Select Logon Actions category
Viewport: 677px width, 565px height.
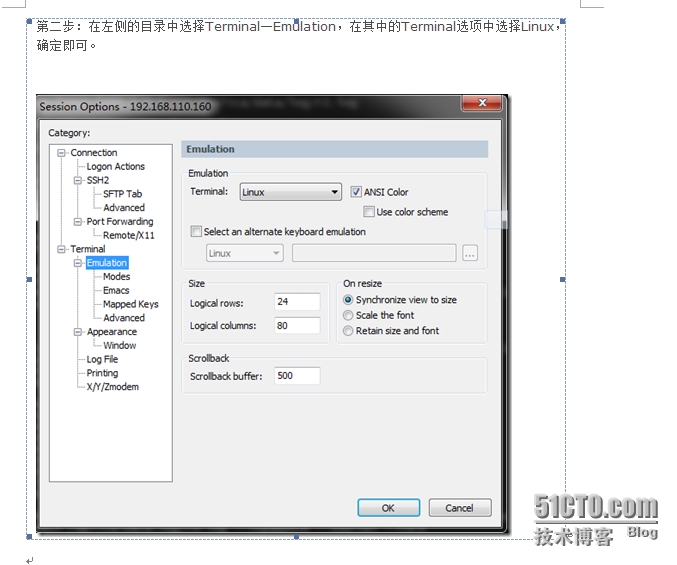(x=115, y=166)
